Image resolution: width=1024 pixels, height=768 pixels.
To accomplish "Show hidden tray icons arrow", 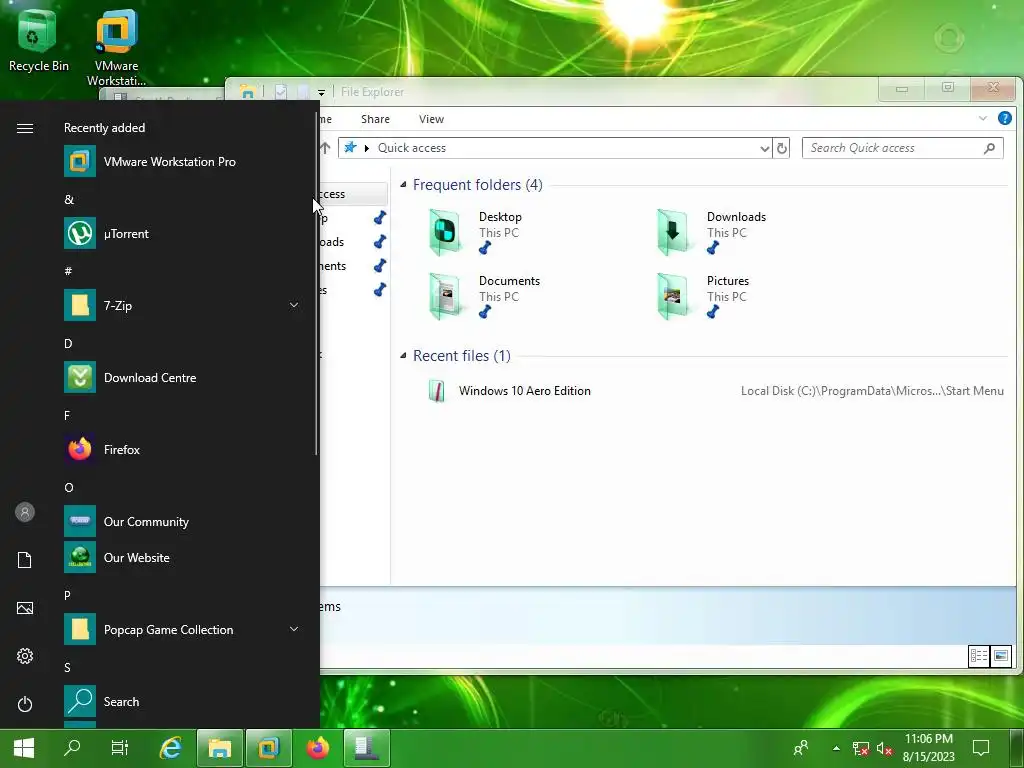I will [x=836, y=748].
